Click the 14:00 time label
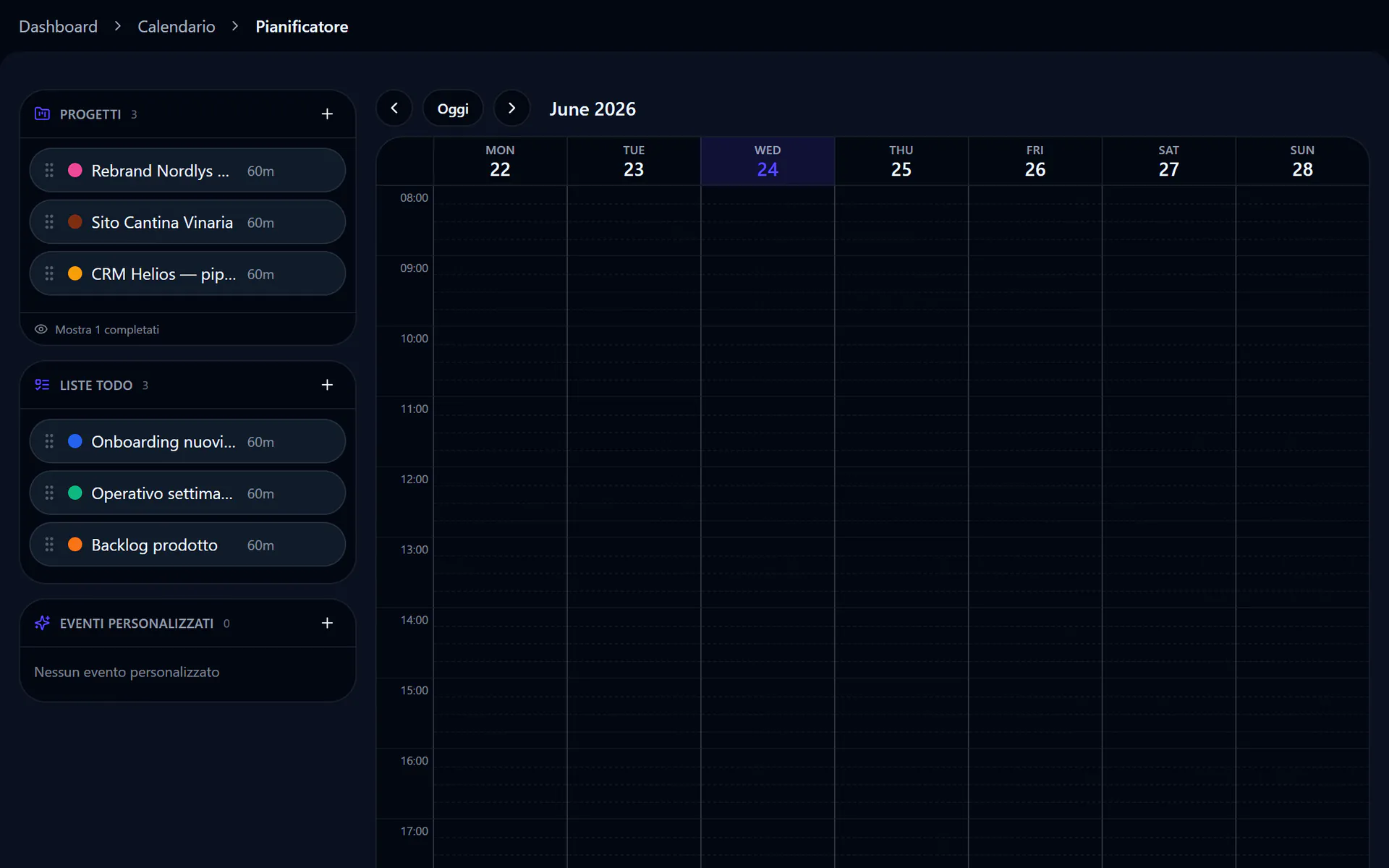1389x868 pixels. click(414, 620)
